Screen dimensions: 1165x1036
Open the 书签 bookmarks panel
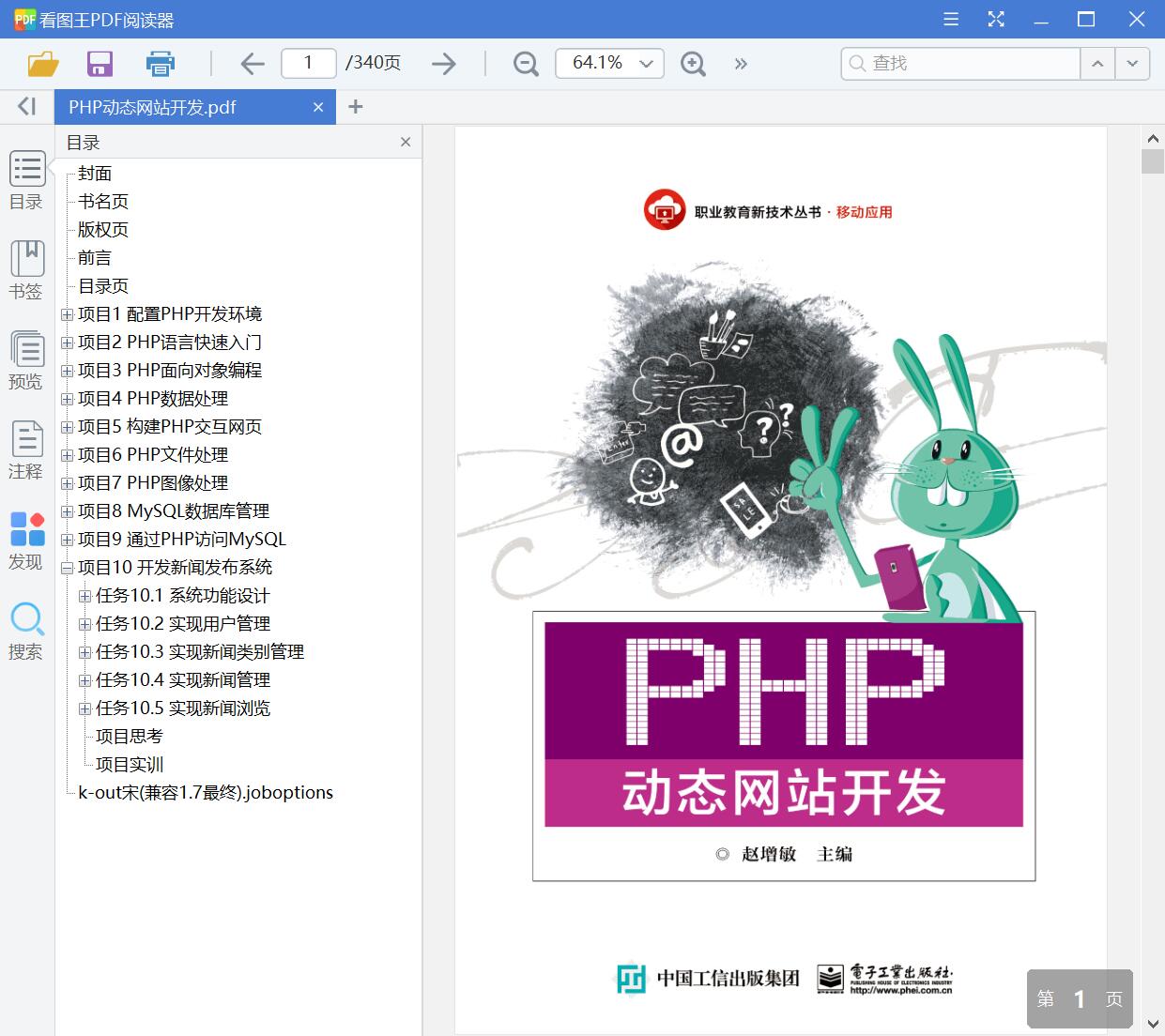(x=26, y=271)
